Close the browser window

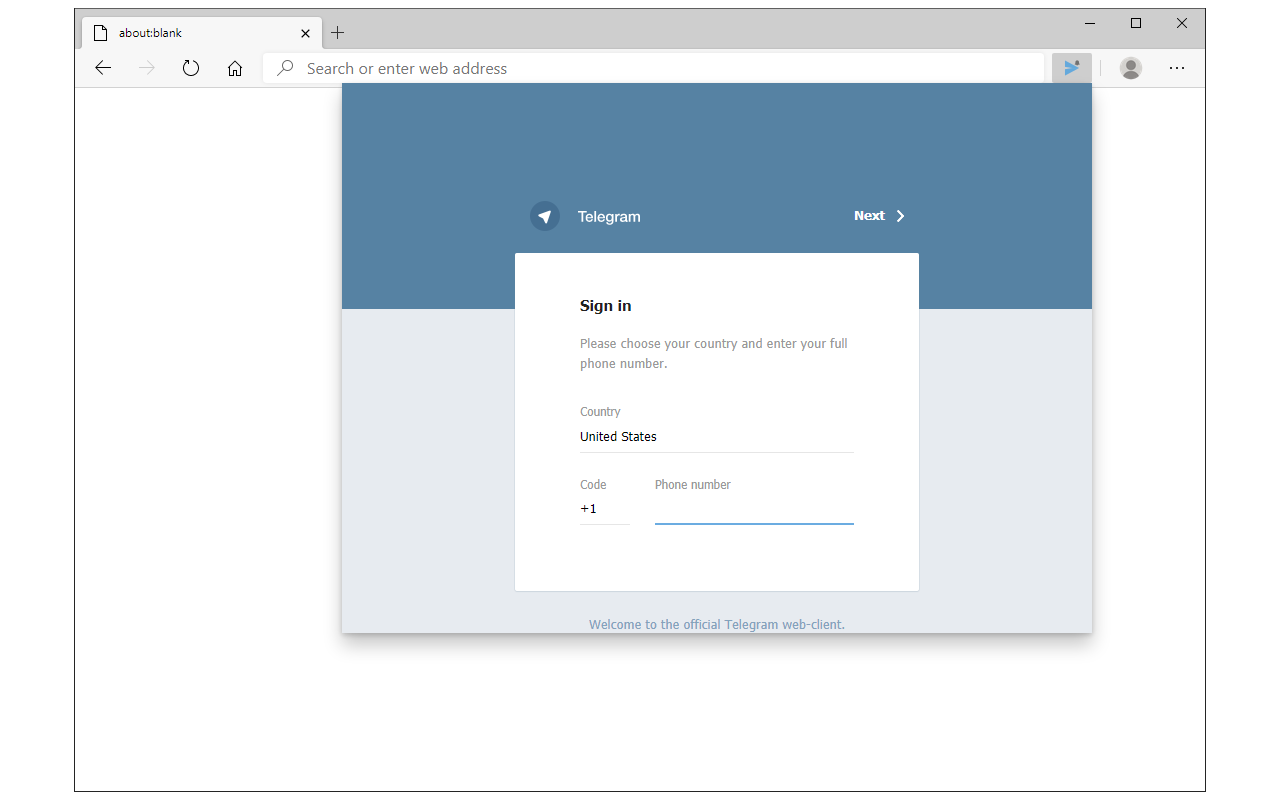[x=1182, y=23]
